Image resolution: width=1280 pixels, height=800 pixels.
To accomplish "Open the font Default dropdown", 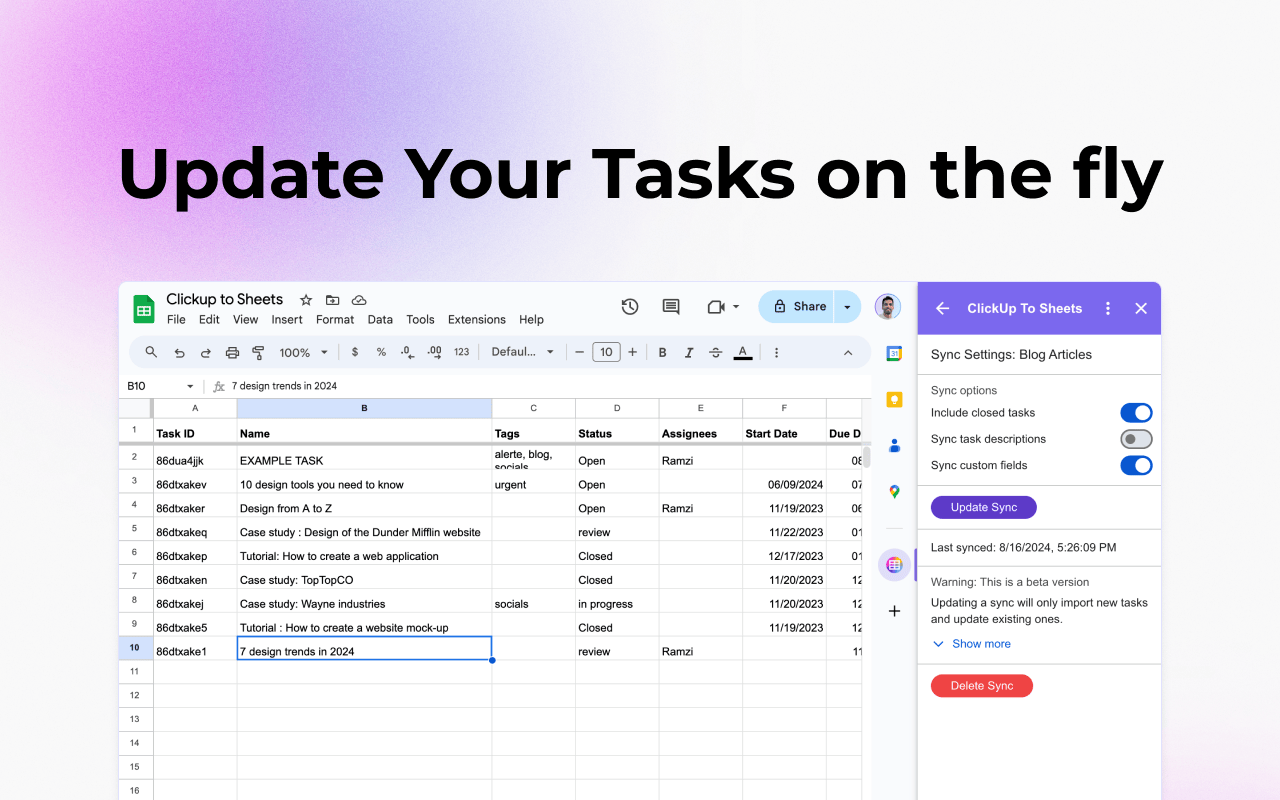I will [x=523, y=352].
